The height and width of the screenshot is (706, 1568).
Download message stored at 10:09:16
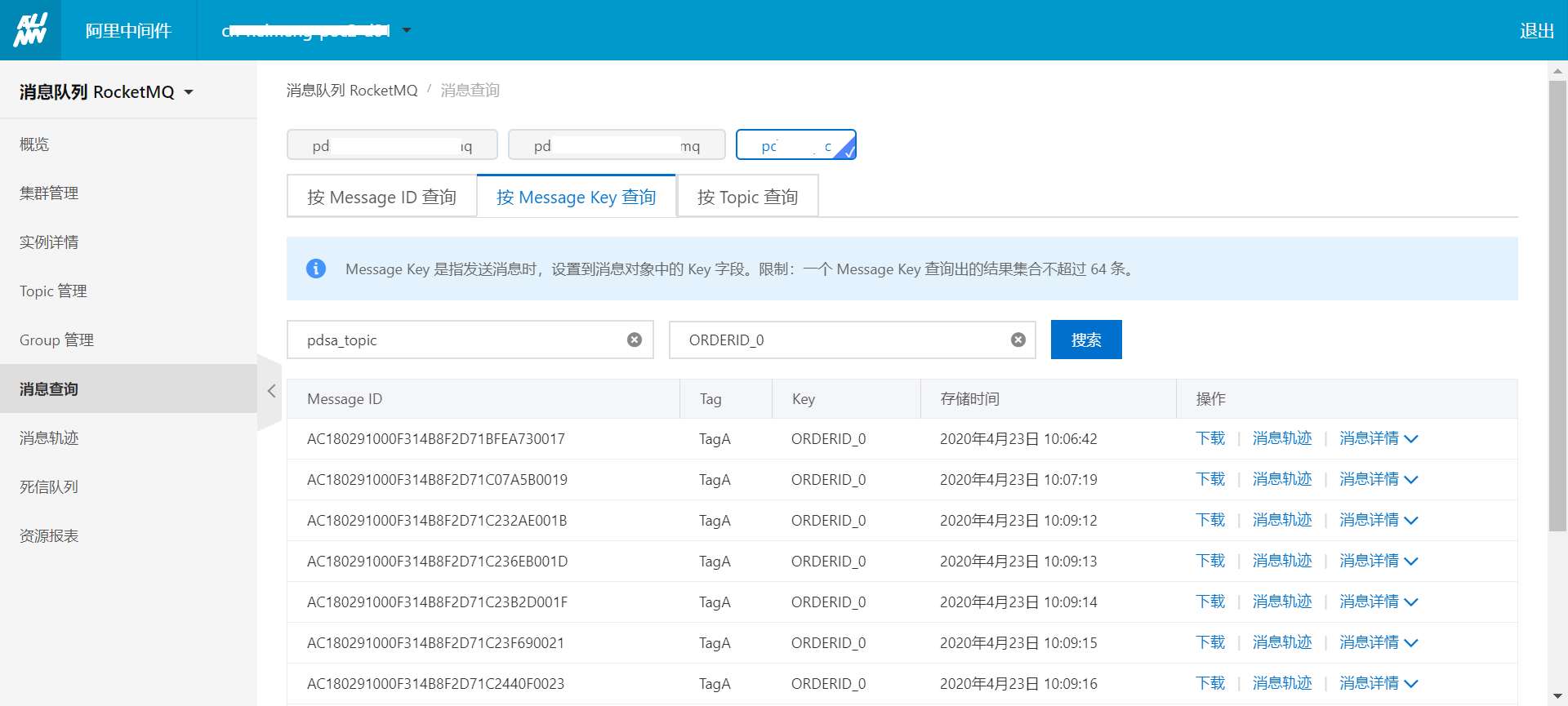1210,683
